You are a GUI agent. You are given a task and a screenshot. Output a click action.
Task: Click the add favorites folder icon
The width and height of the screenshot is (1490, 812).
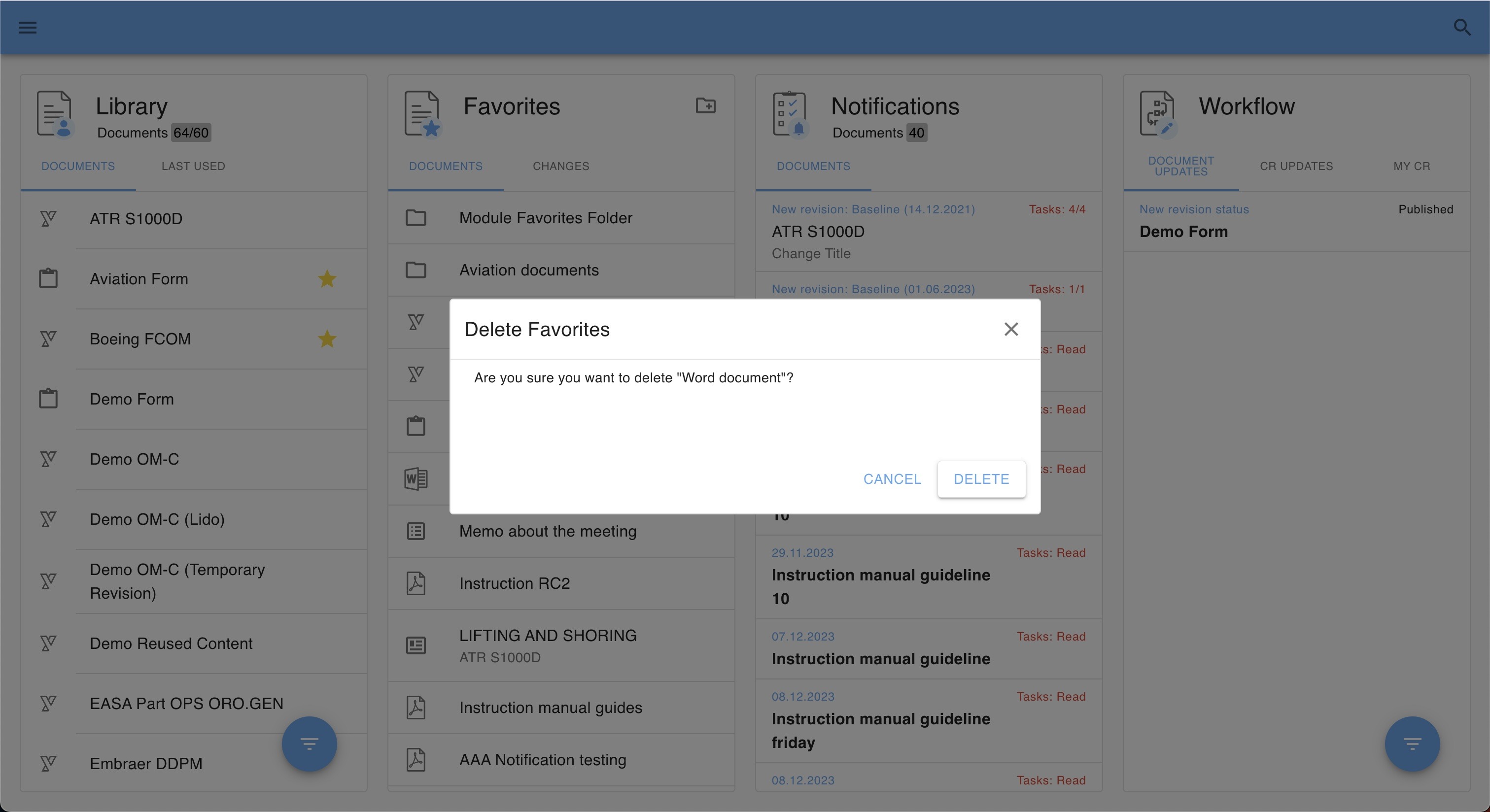[x=705, y=106]
